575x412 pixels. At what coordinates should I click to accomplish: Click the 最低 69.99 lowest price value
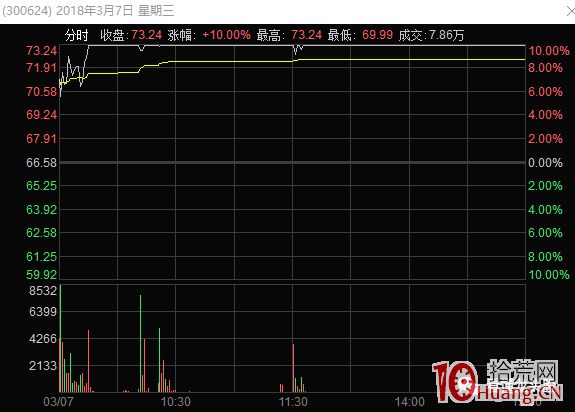pos(377,35)
